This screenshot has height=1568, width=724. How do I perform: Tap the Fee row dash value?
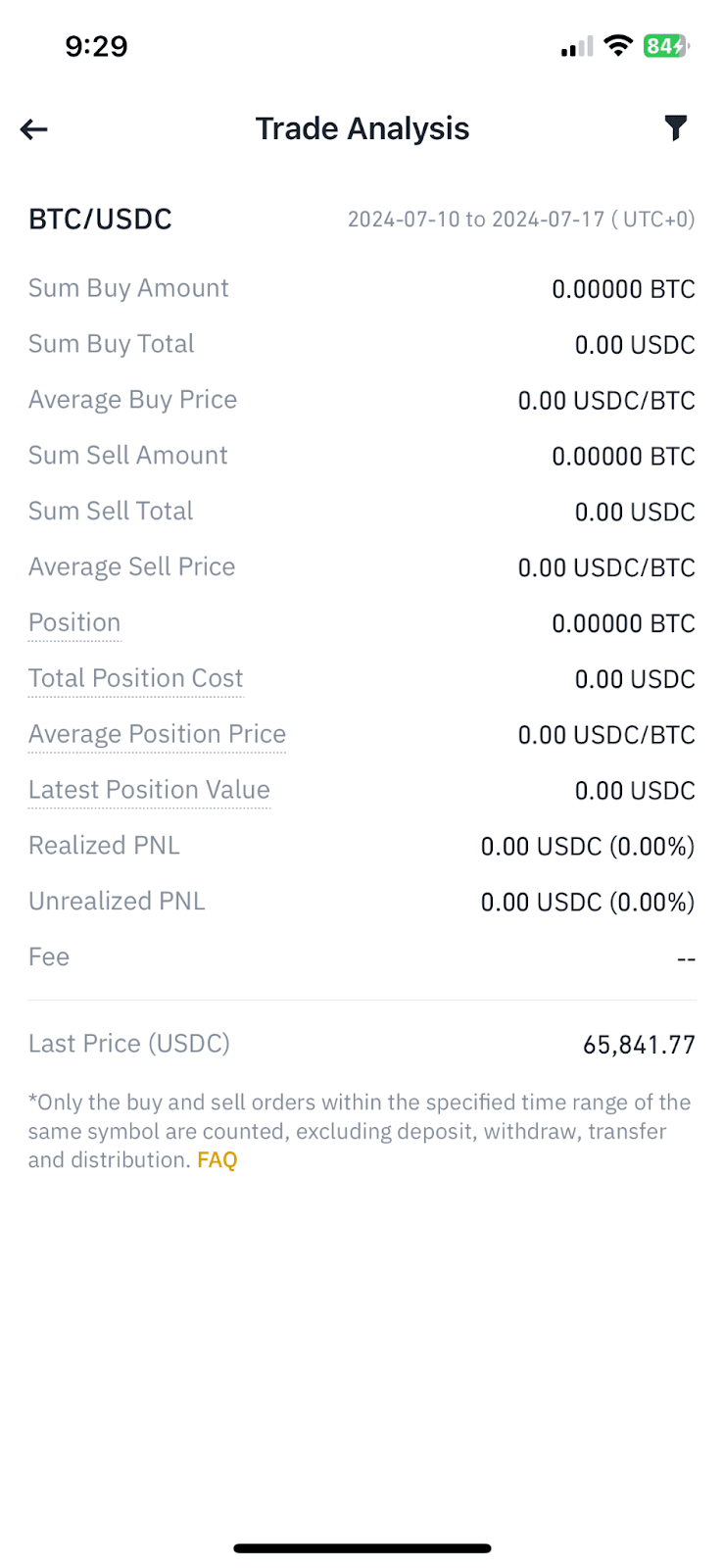tap(686, 958)
